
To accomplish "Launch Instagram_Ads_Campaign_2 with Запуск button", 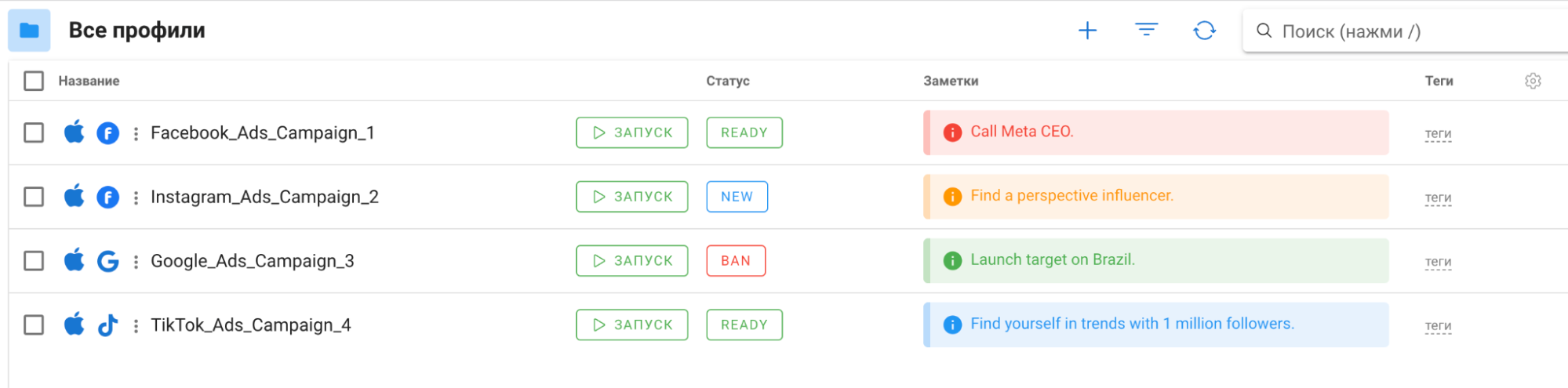I will click(631, 197).
